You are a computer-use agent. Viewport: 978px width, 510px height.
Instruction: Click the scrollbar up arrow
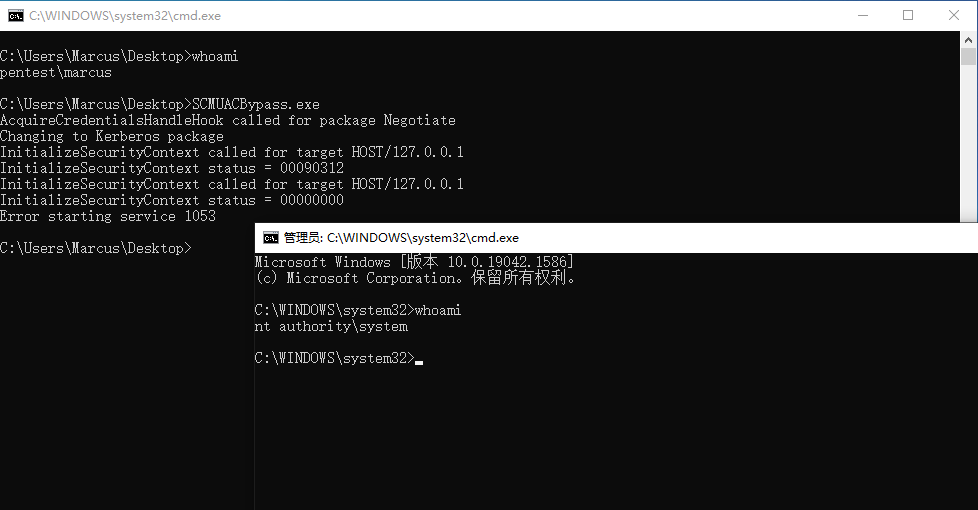click(968, 40)
